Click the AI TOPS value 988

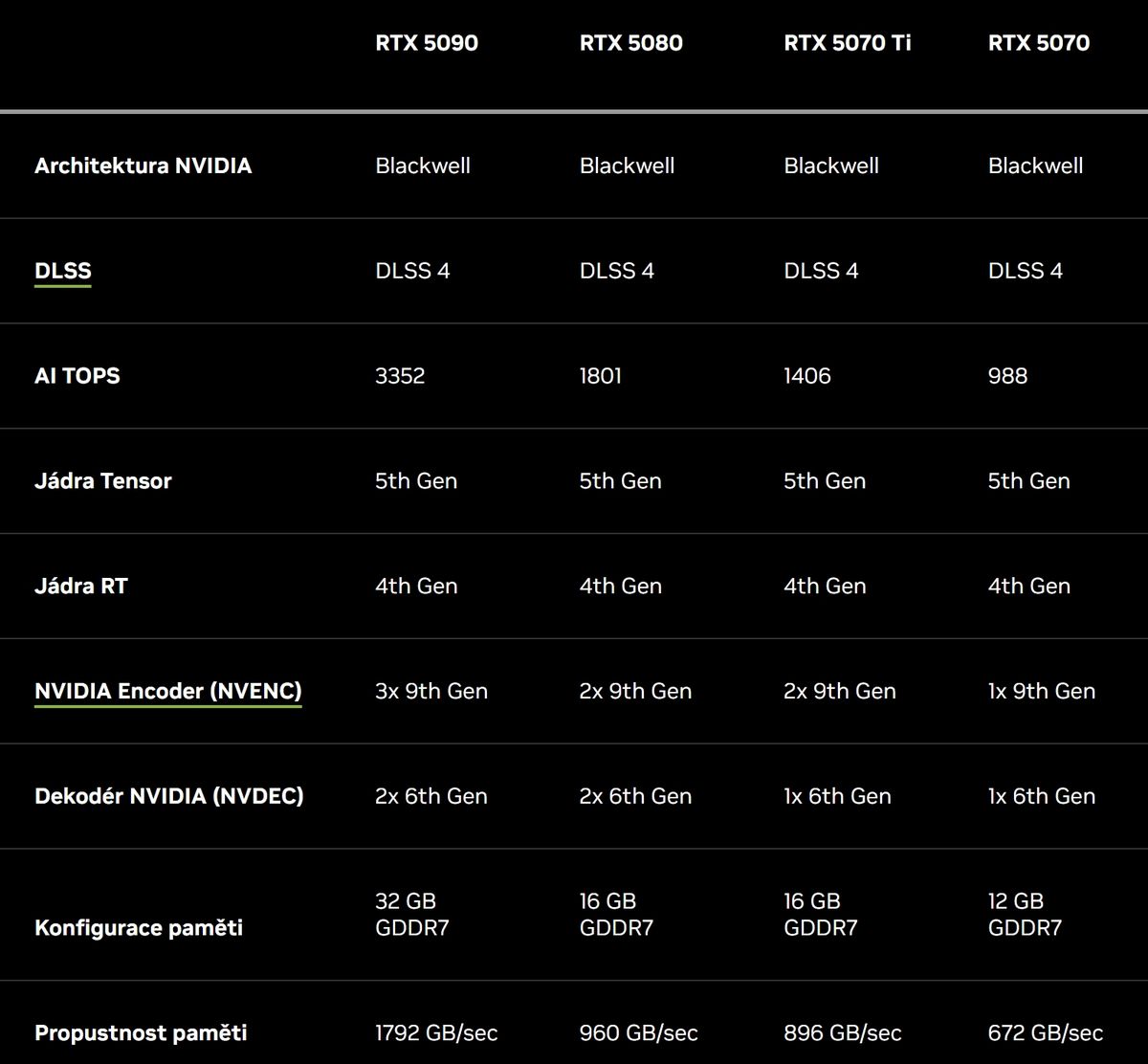(x=1008, y=375)
